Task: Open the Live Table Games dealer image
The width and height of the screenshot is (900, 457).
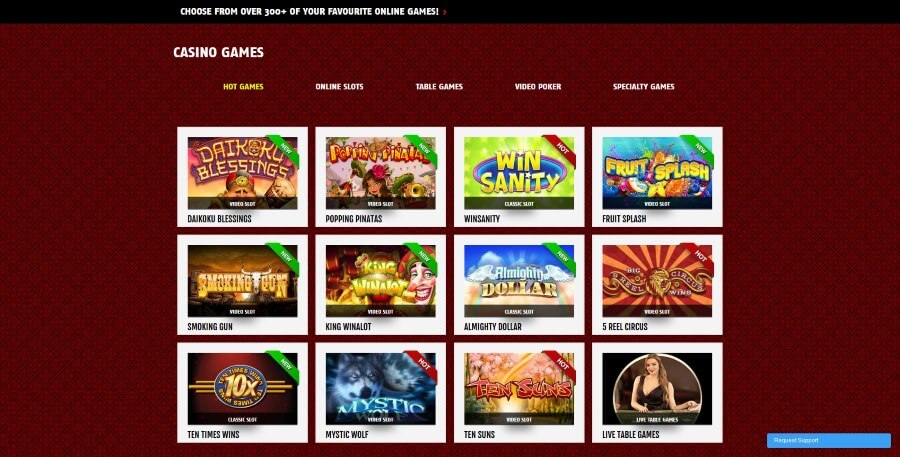Action: click(657, 389)
